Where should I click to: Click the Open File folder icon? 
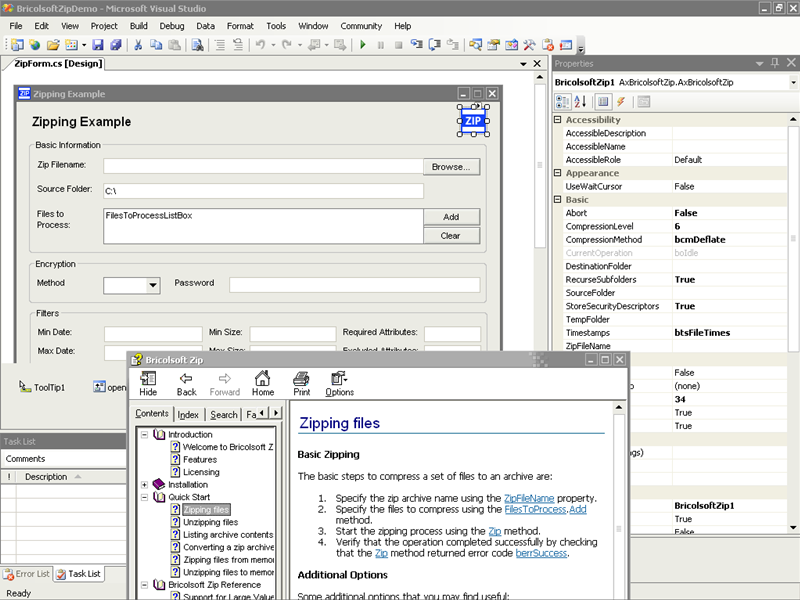coord(53,45)
